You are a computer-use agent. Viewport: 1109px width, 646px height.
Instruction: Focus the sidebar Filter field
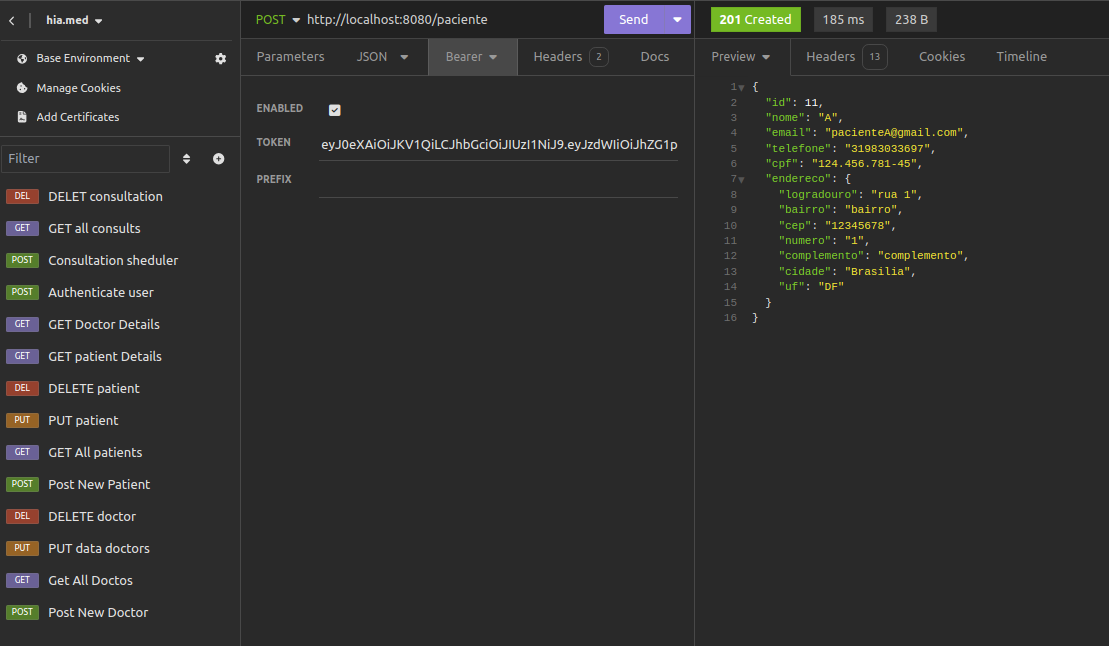[x=86, y=158]
